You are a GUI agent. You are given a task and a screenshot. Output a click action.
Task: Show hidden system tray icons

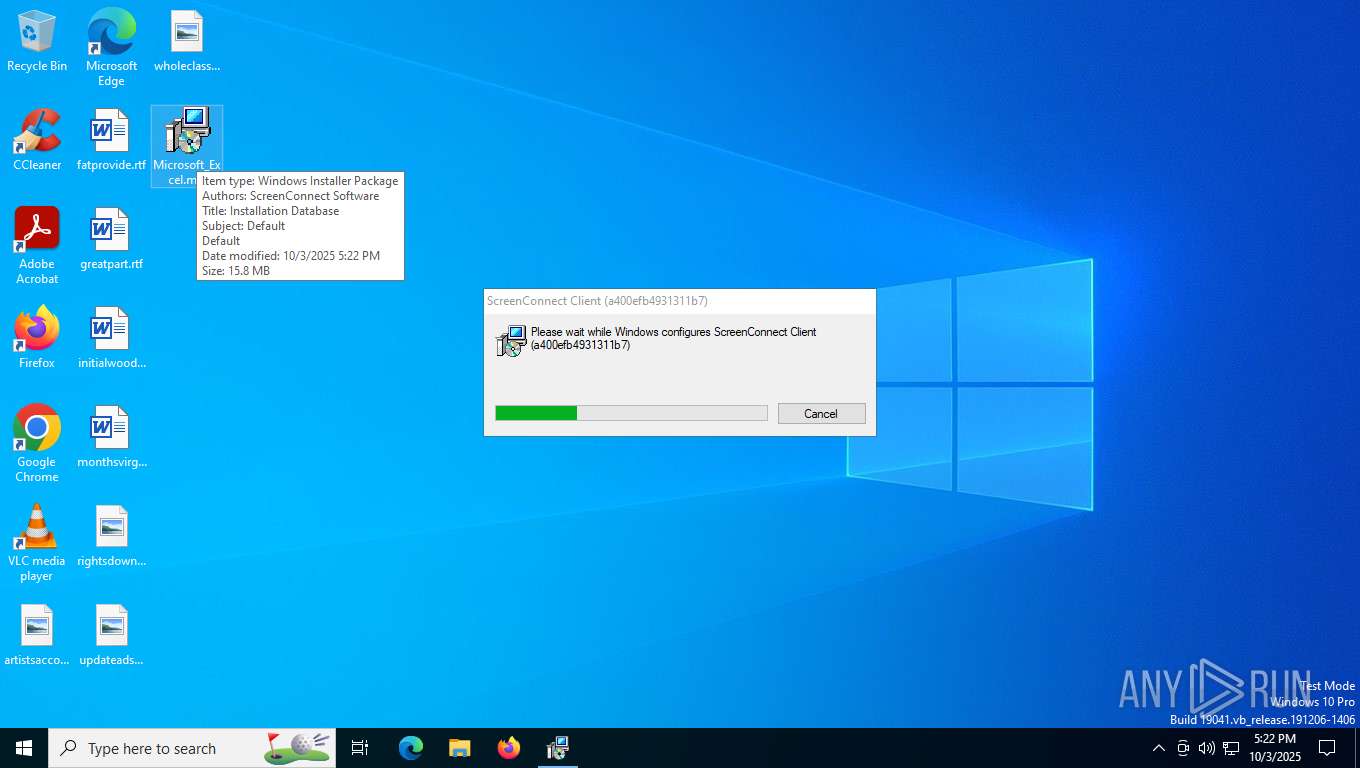[x=1159, y=748]
